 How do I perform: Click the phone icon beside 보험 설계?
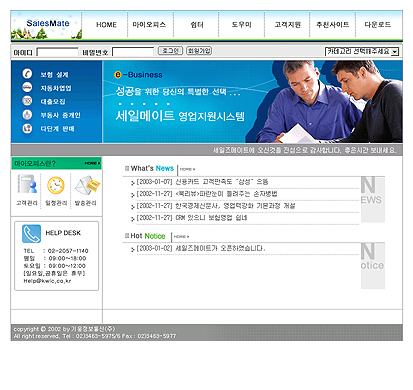point(27,74)
